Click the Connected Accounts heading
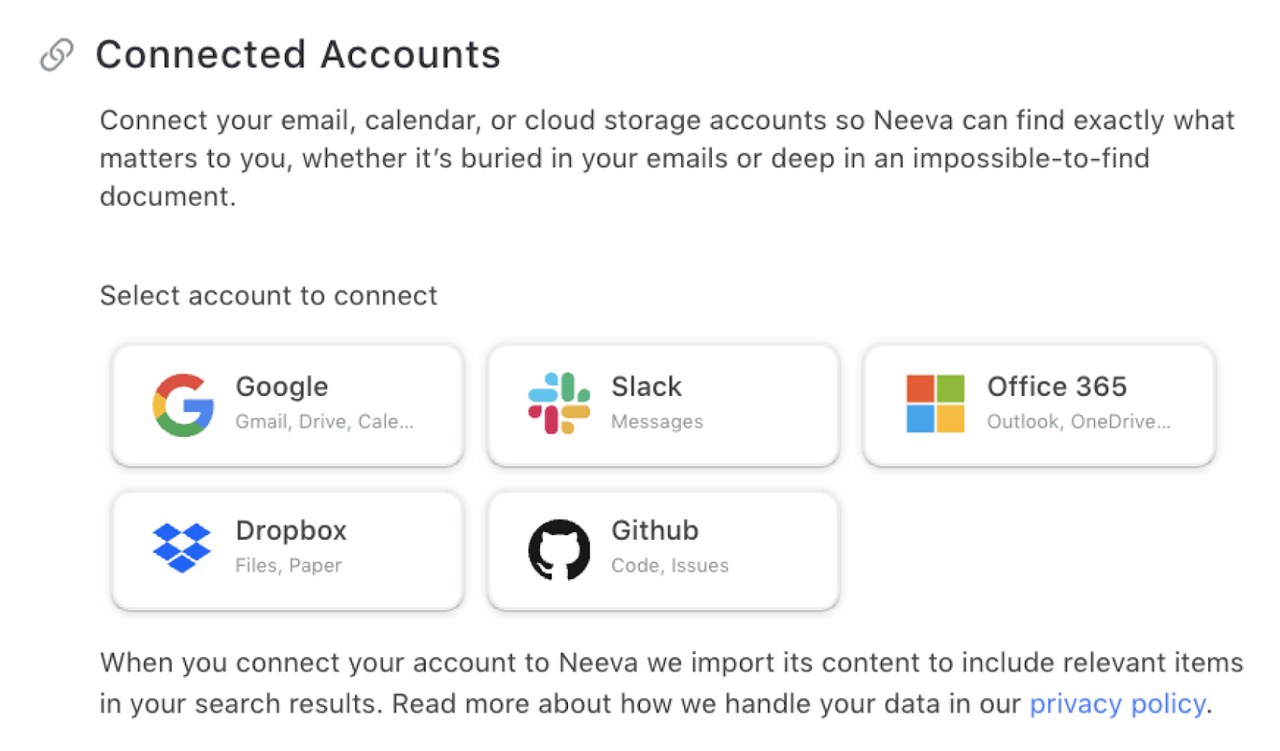This screenshot has width=1280, height=751. tap(298, 55)
